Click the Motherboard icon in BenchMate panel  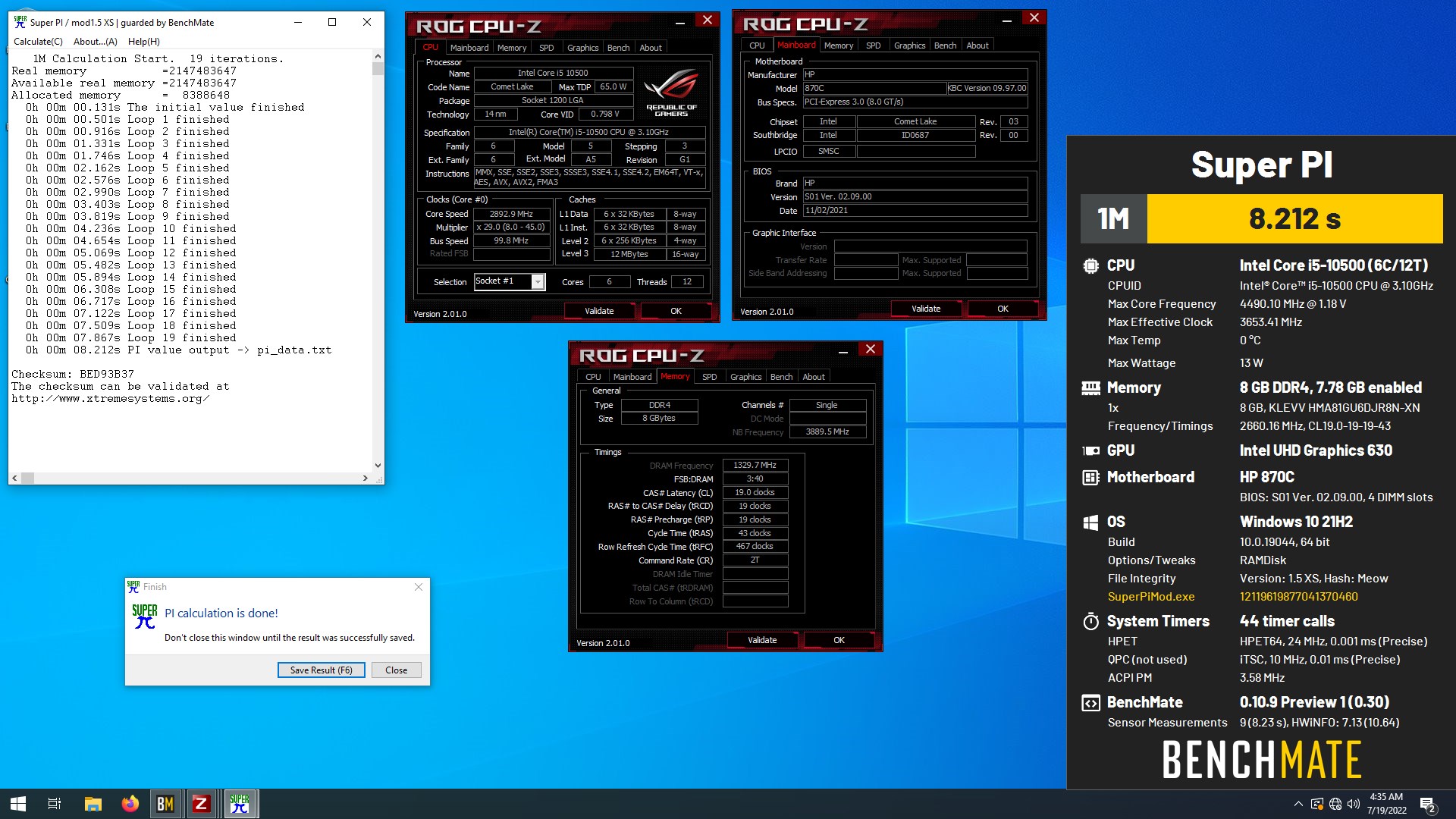pyautogui.click(x=1090, y=478)
